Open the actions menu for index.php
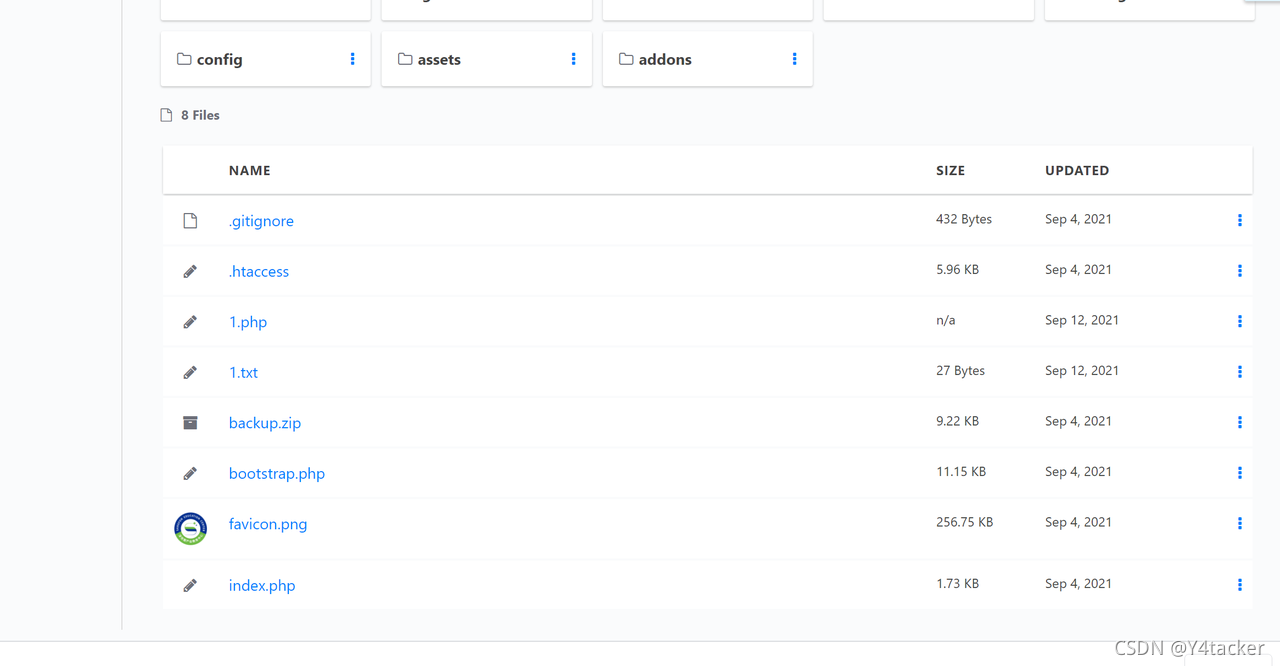The width and height of the screenshot is (1280, 666). pos(1239,585)
